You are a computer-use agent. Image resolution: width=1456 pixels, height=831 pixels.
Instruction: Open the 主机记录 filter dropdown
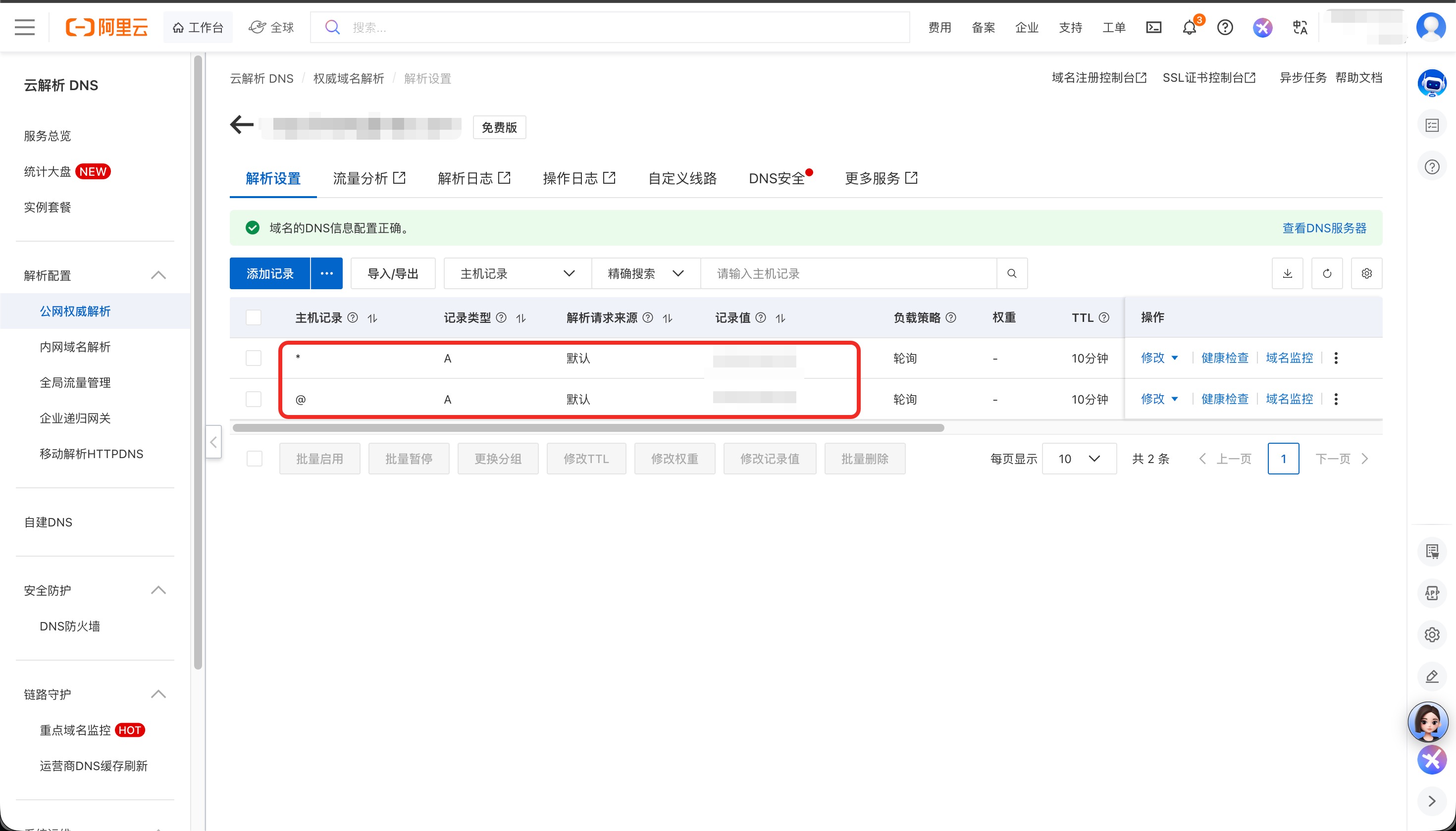[517, 273]
